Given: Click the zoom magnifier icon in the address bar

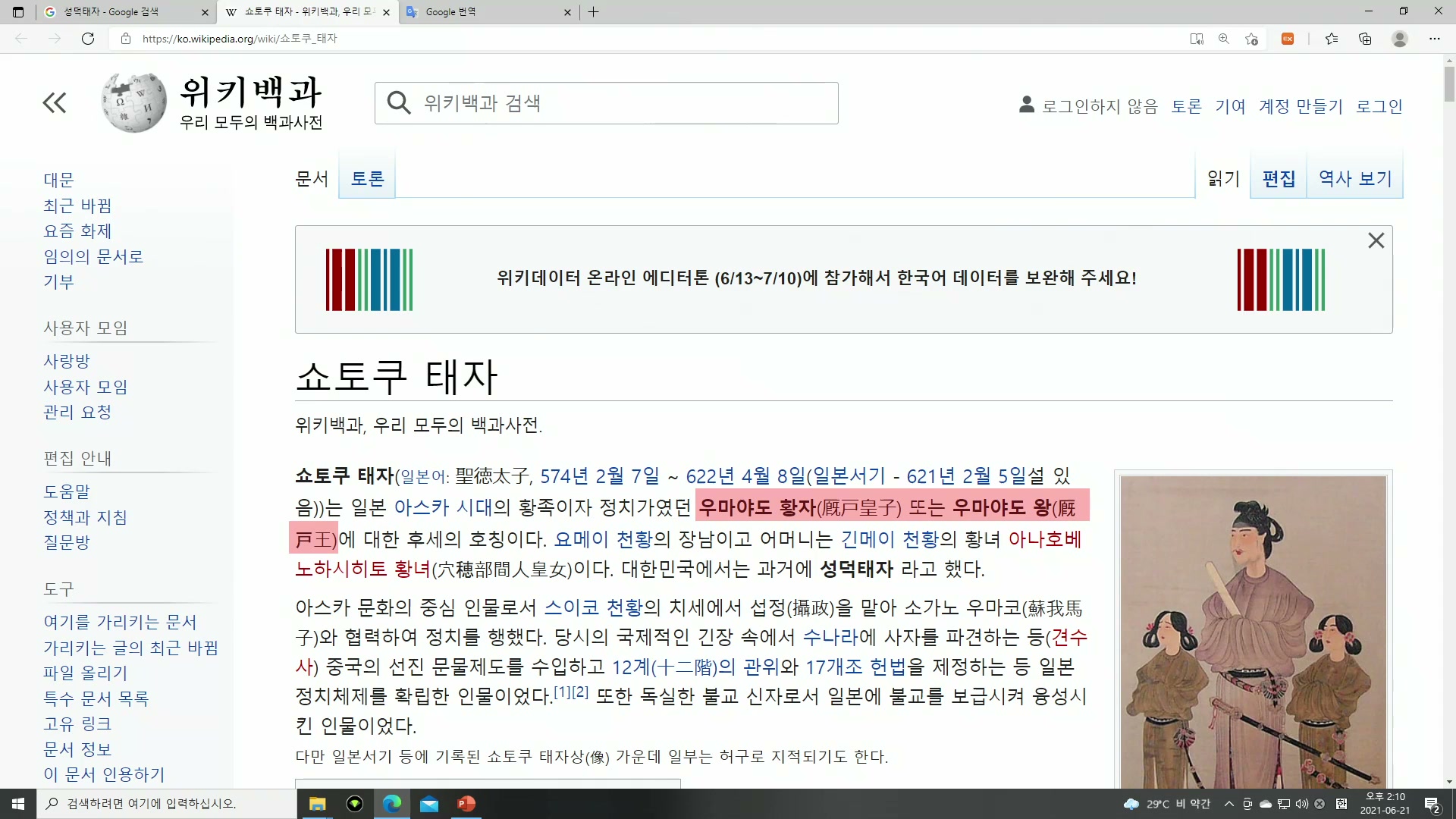Looking at the screenshot, I should click(1223, 39).
